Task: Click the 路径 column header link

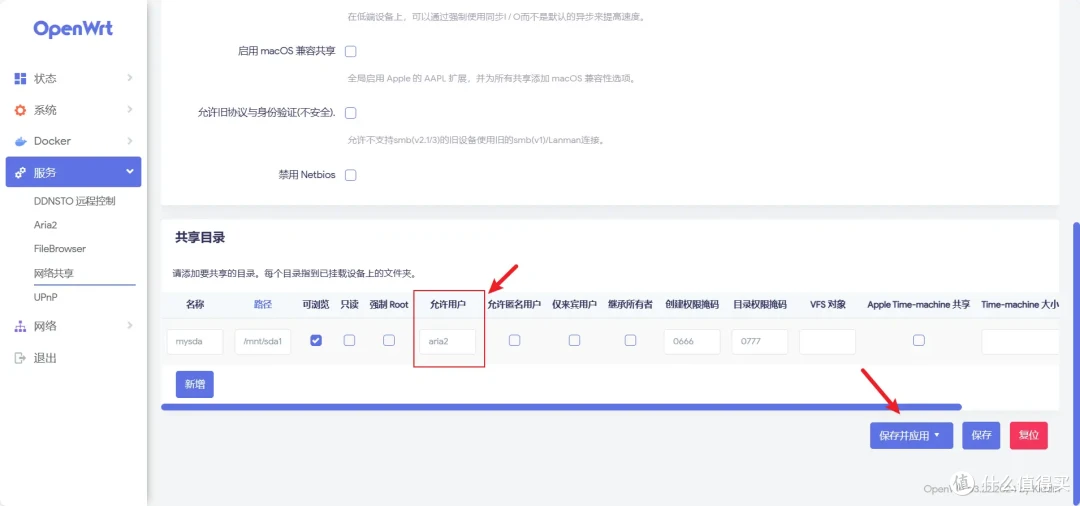Action: click(263, 304)
